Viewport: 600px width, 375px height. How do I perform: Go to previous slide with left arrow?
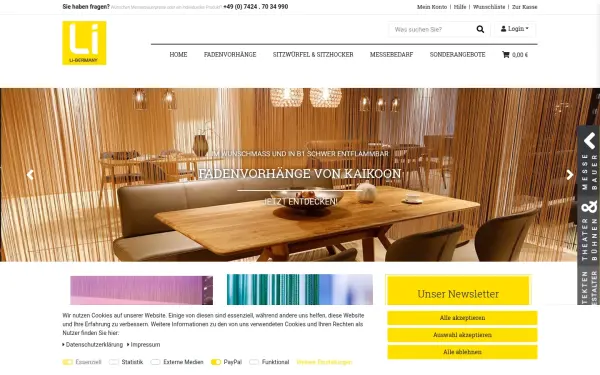point(30,175)
